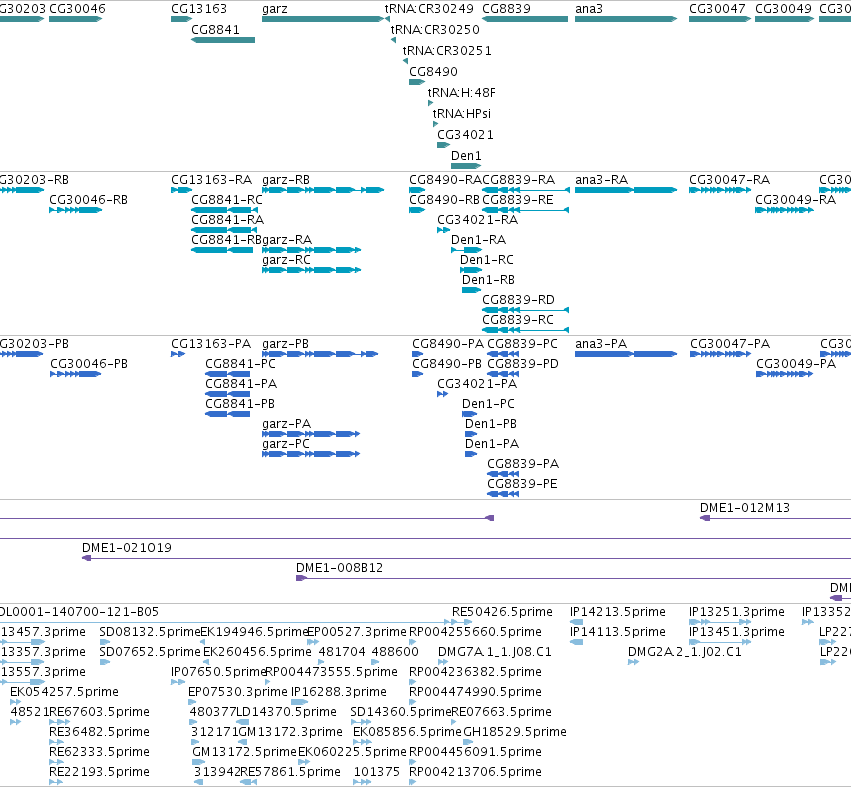Image resolution: width=851 pixels, height=787 pixels.
Task: Click the RE50426.5prime EST label
Action: [503, 612]
